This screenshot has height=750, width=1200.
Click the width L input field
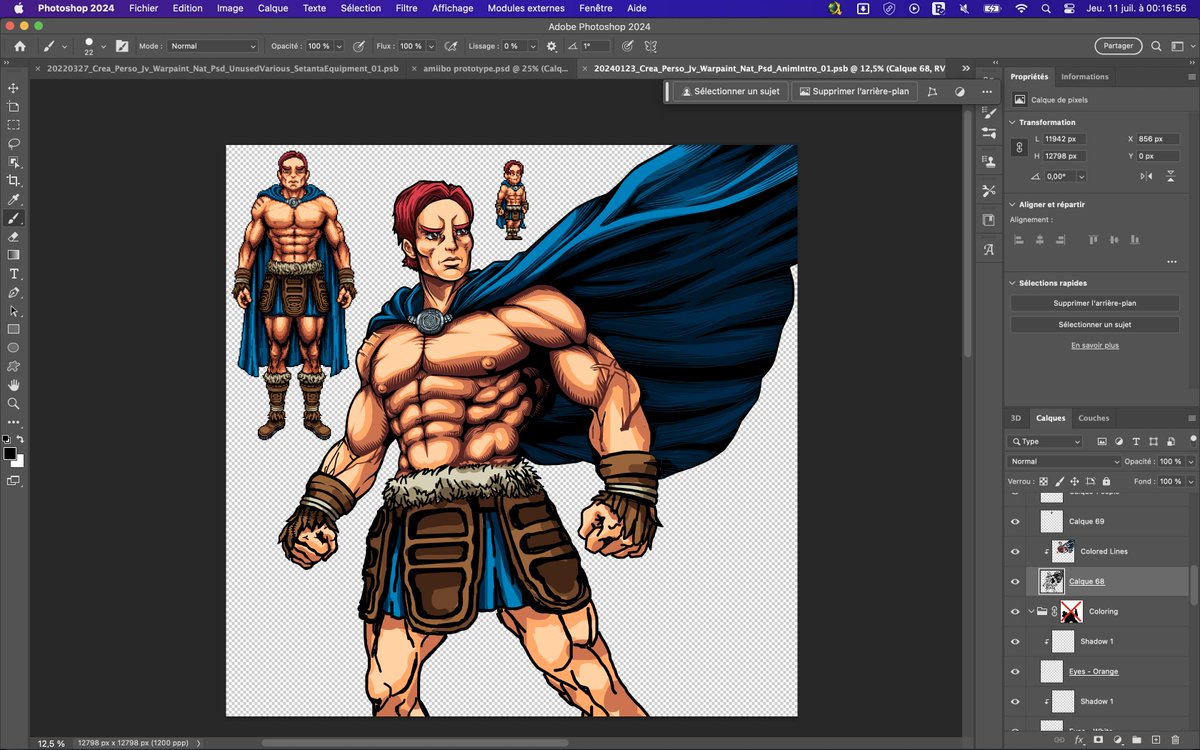tap(1064, 139)
